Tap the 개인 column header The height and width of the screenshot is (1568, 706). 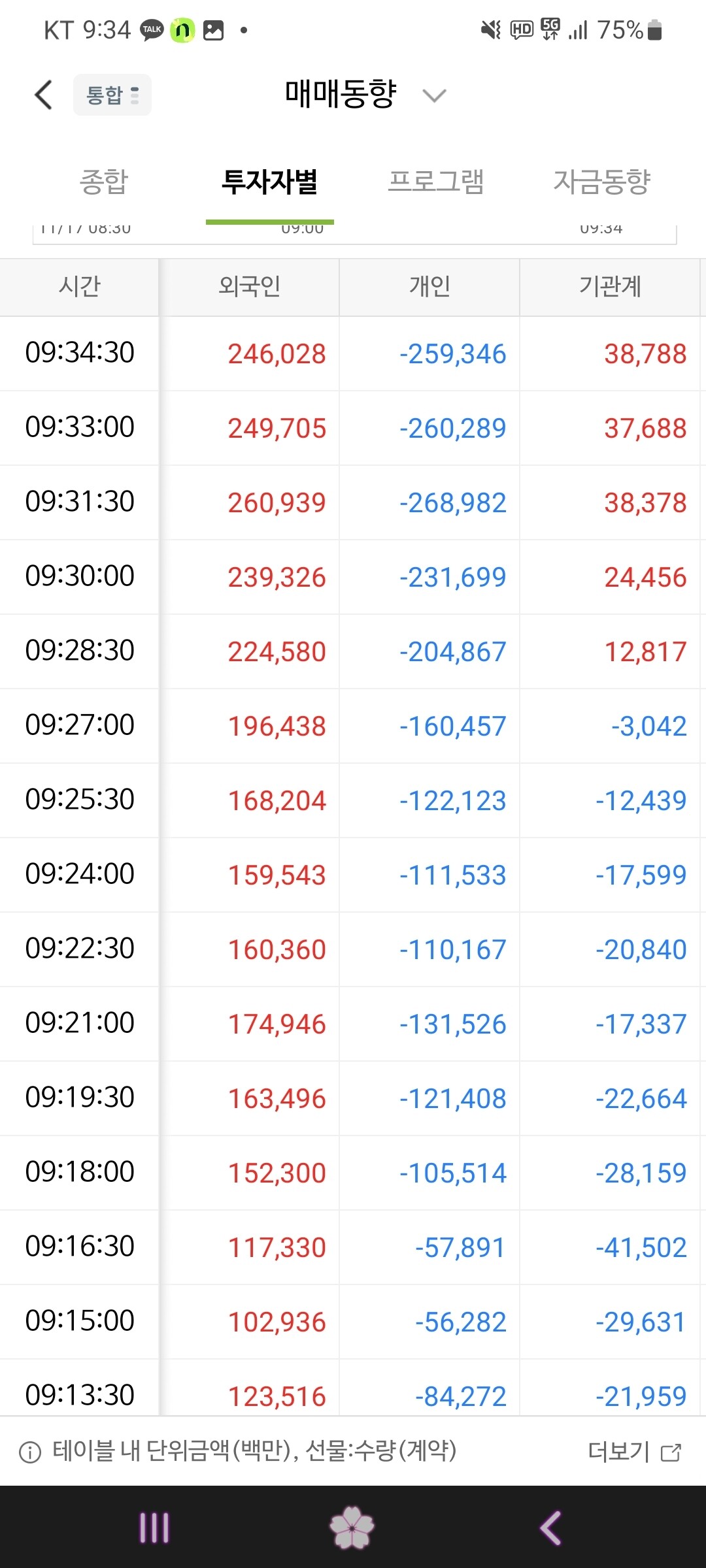[429, 286]
